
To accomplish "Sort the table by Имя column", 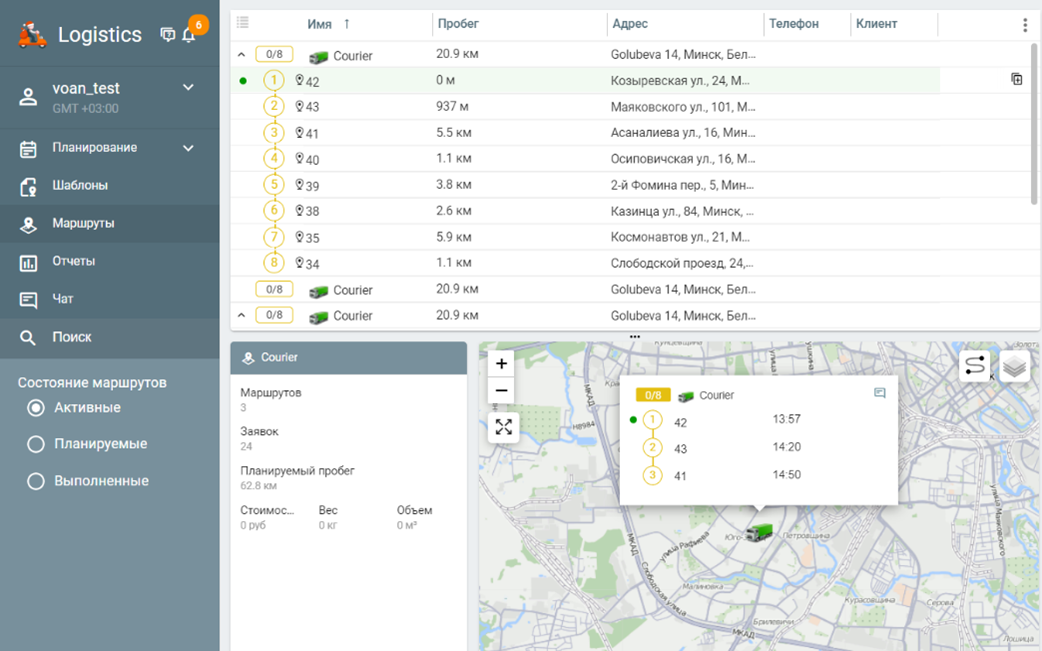I will click(320, 24).
